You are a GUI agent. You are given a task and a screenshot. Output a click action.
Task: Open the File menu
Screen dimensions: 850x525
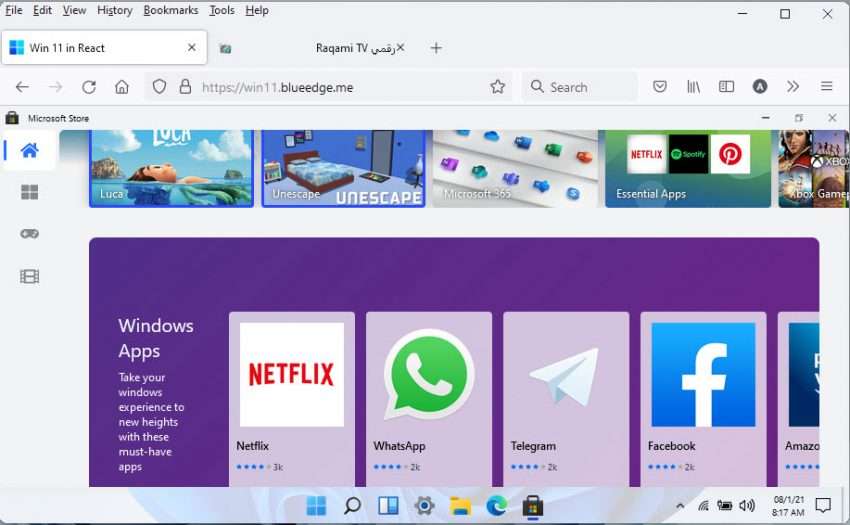(x=14, y=10)
